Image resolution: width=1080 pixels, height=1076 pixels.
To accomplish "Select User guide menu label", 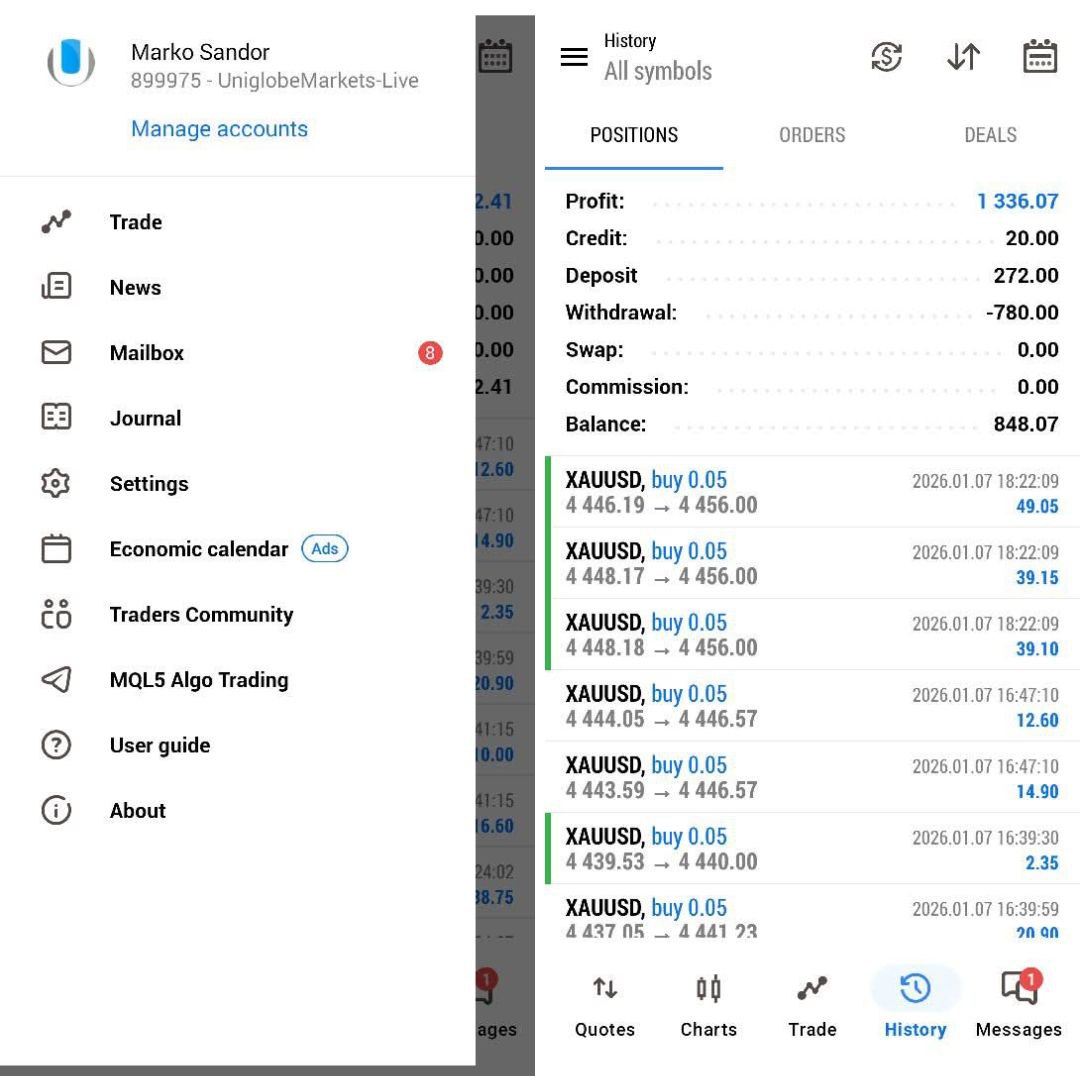I will tap(160, 745).
